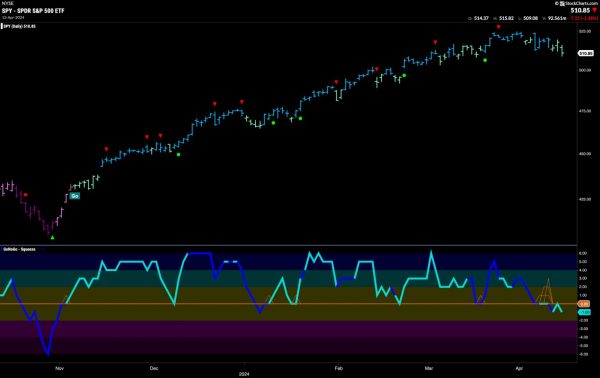Click the green dot marker below the March bars

[485, 60]
